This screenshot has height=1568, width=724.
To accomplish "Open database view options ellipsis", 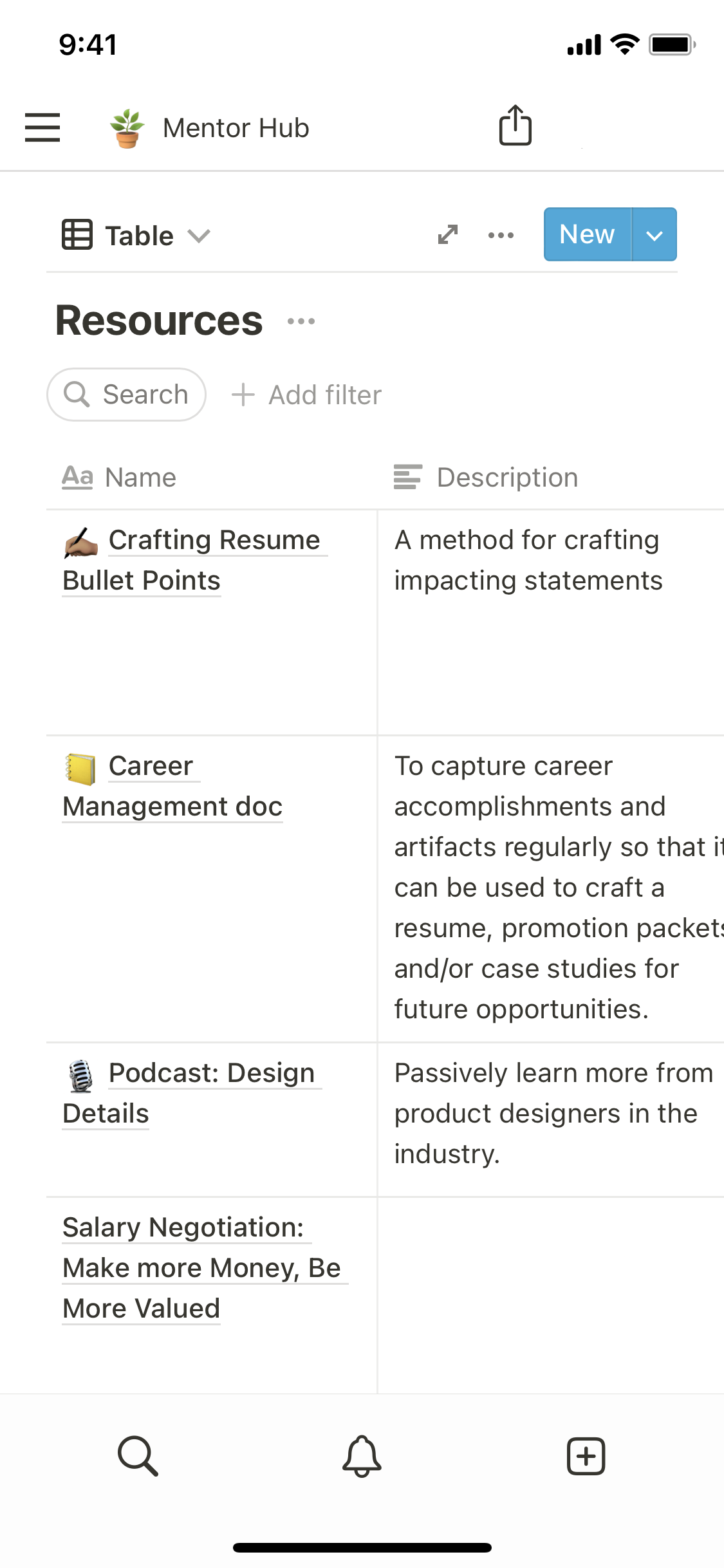I will pos(501,236).
